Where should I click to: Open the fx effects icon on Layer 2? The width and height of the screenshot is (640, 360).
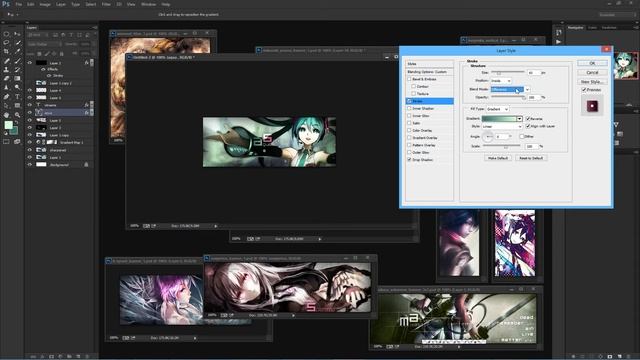coord(87,63)
